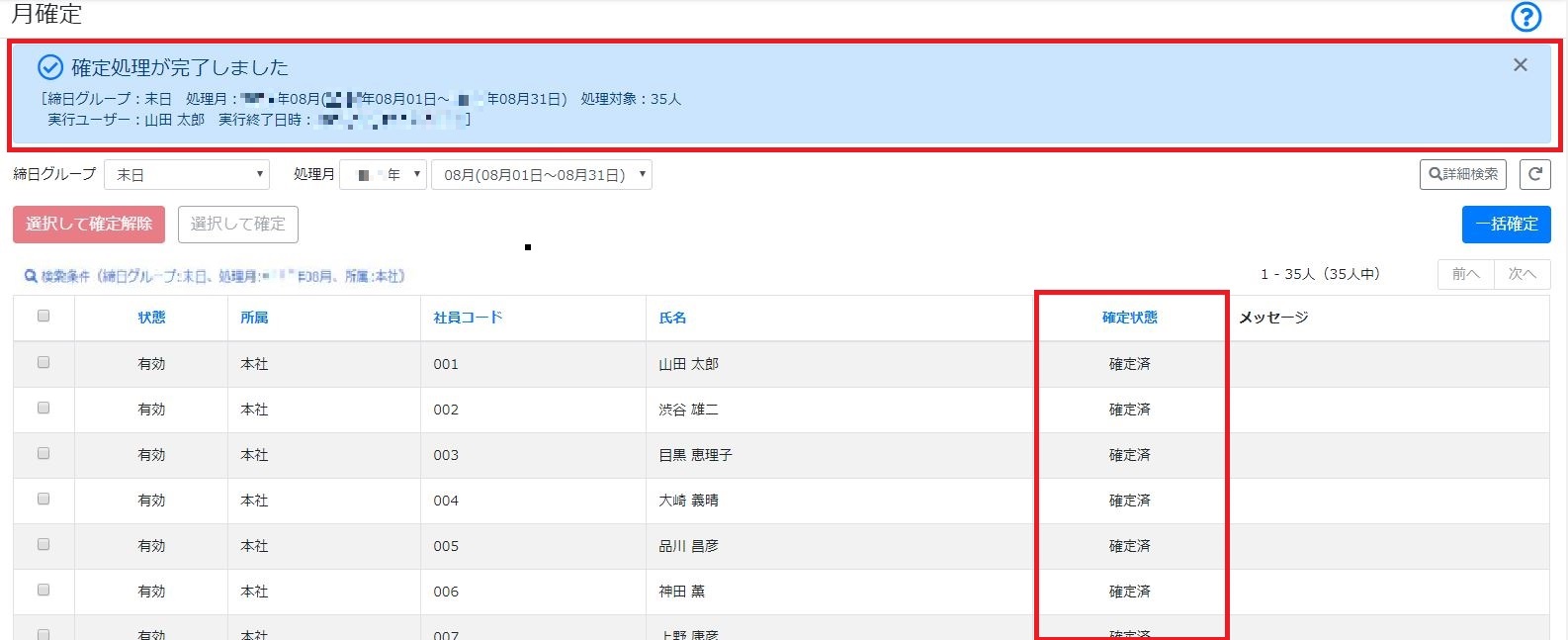Viewport: 1568px width, 640px height.
Task: Click employee code 001
Action: pyautogui.click(x=446, y=364)
